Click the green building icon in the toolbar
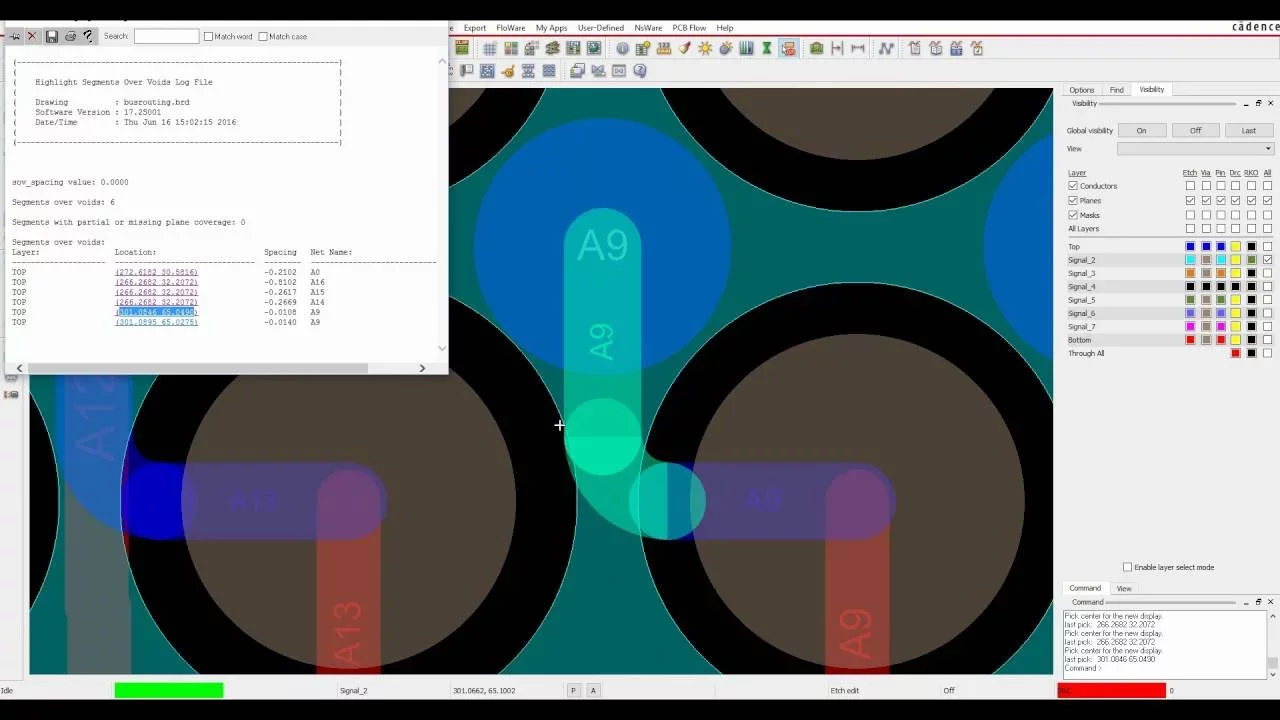Image resolution: width=1280 pixels, height=720 pixels. click(817, 48)
